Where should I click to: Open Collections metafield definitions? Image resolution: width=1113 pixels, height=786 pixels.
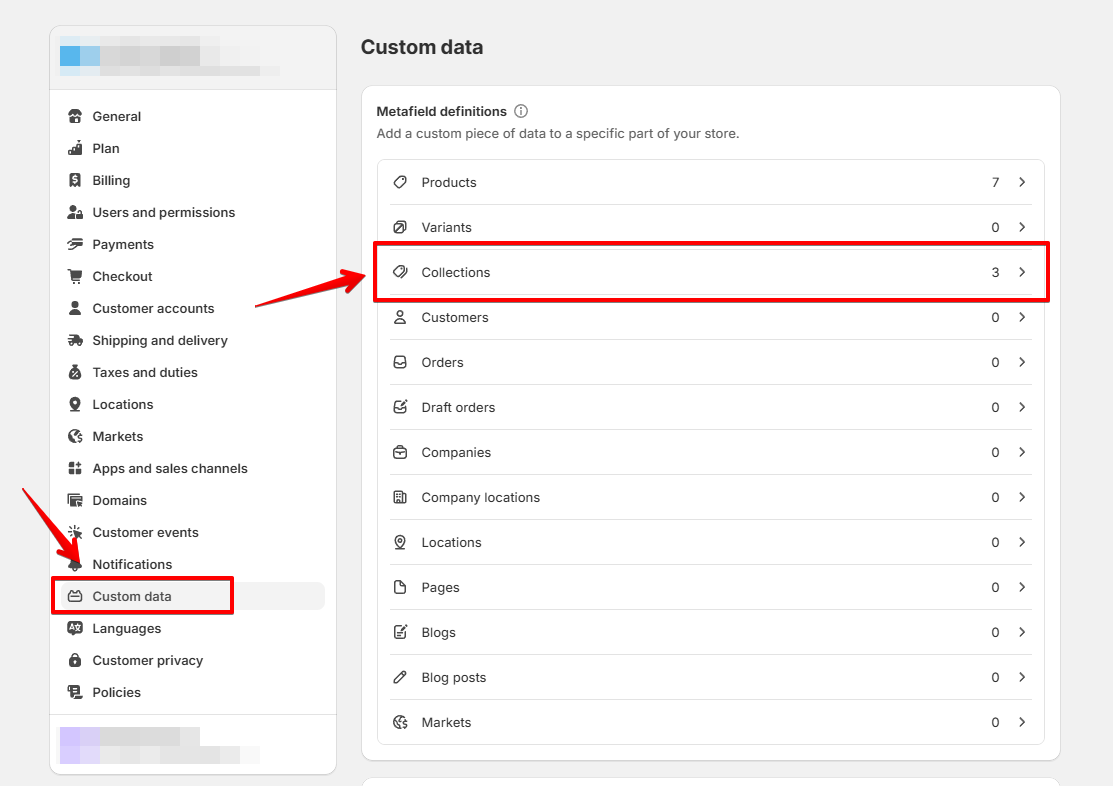711,272
